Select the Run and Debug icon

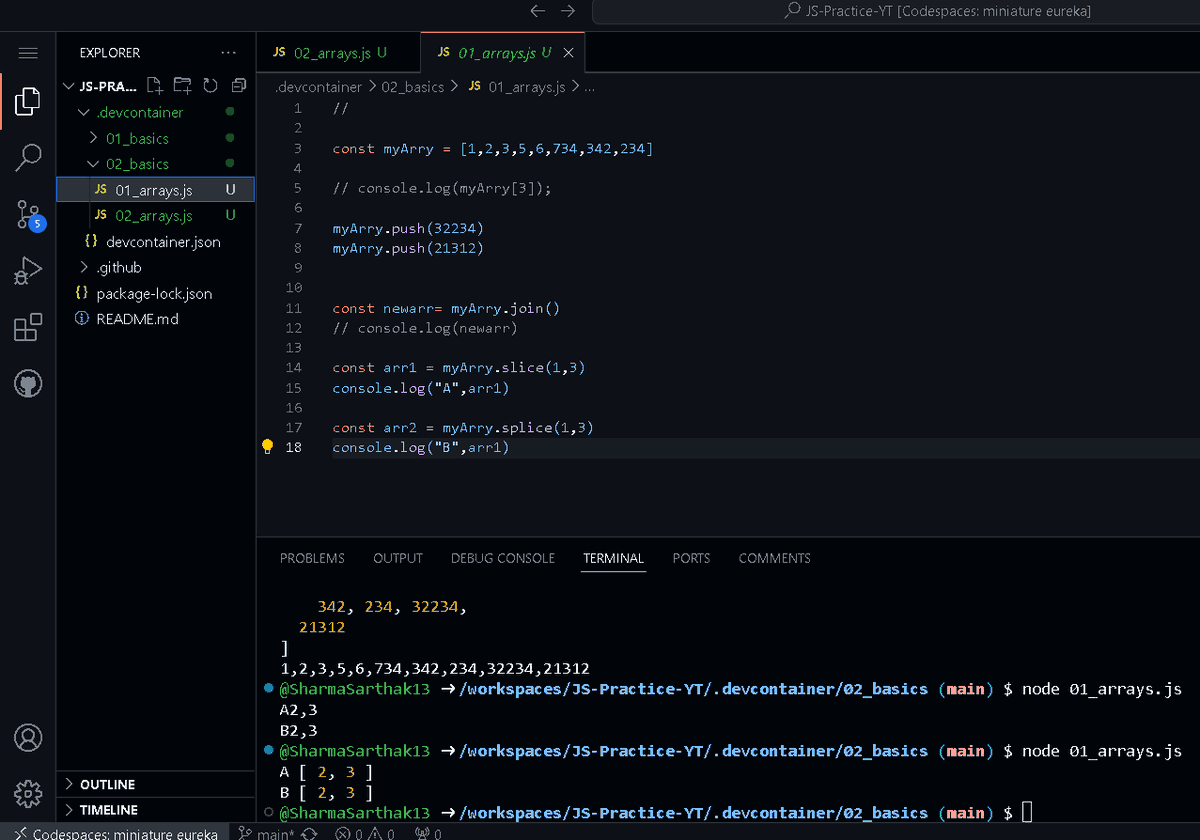28,268
